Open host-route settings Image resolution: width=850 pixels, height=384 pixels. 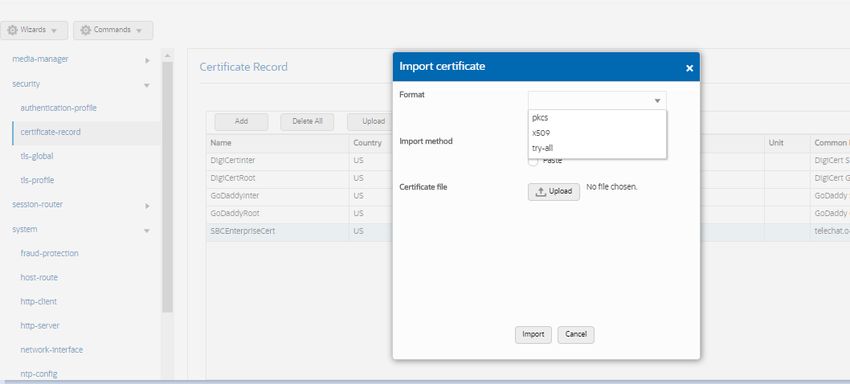coord(39,277)
